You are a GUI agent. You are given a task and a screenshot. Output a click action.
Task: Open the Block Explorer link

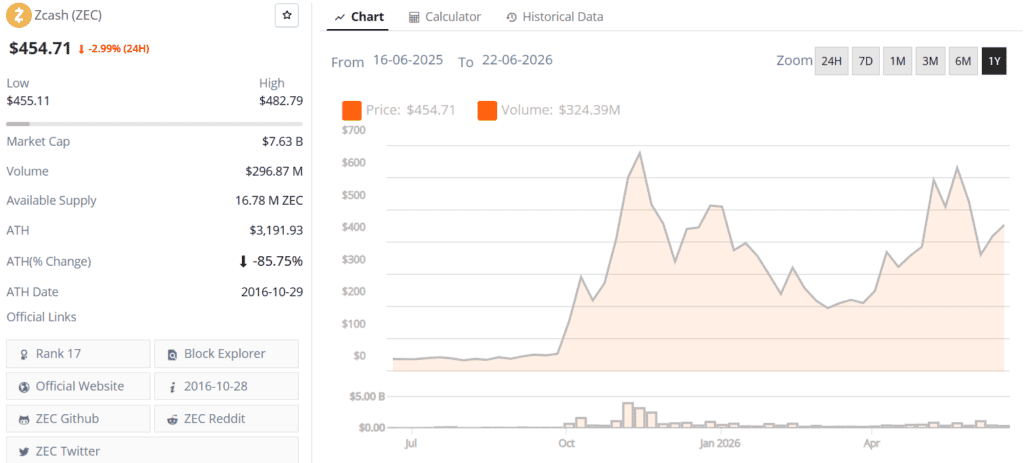[x=227, y=354]
